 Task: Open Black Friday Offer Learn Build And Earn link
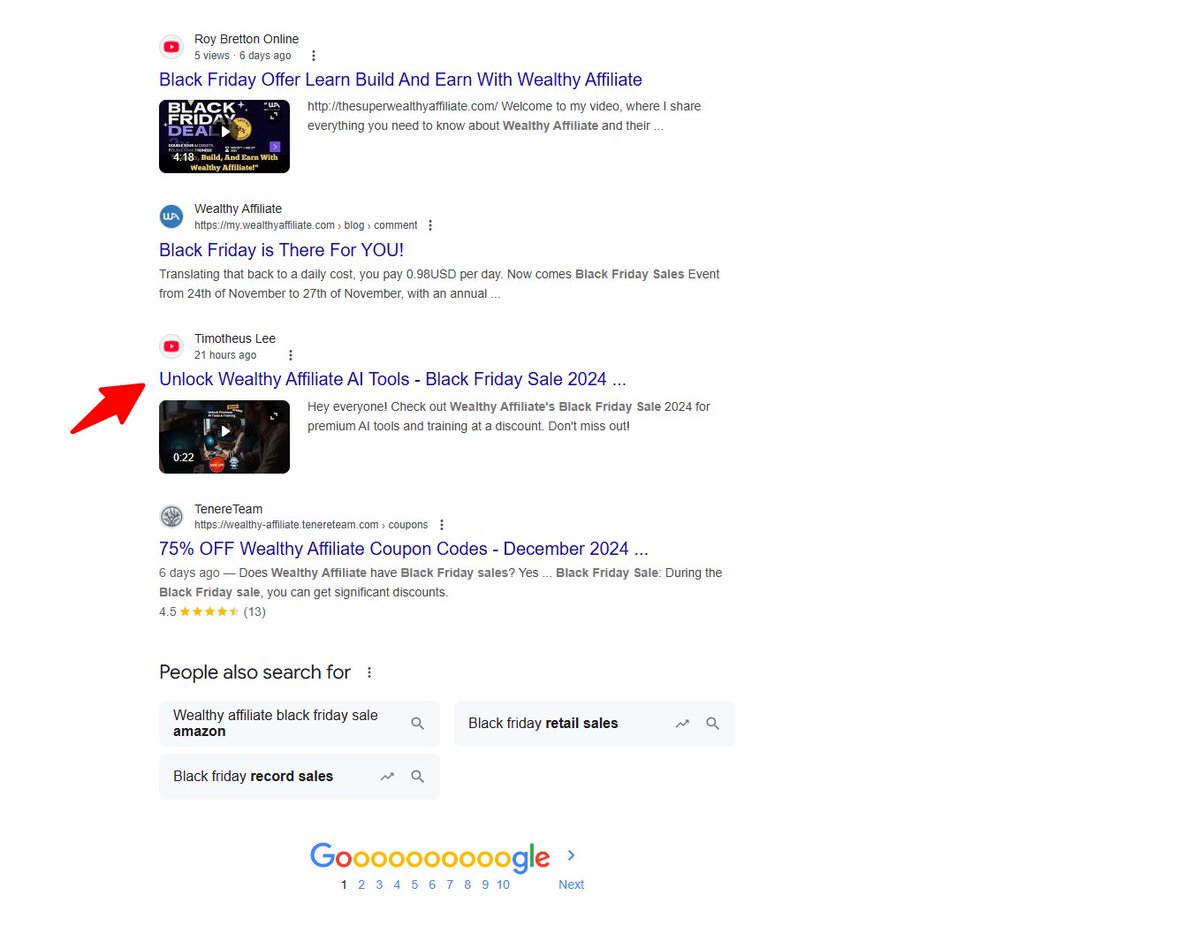click(x=400, y=80)
